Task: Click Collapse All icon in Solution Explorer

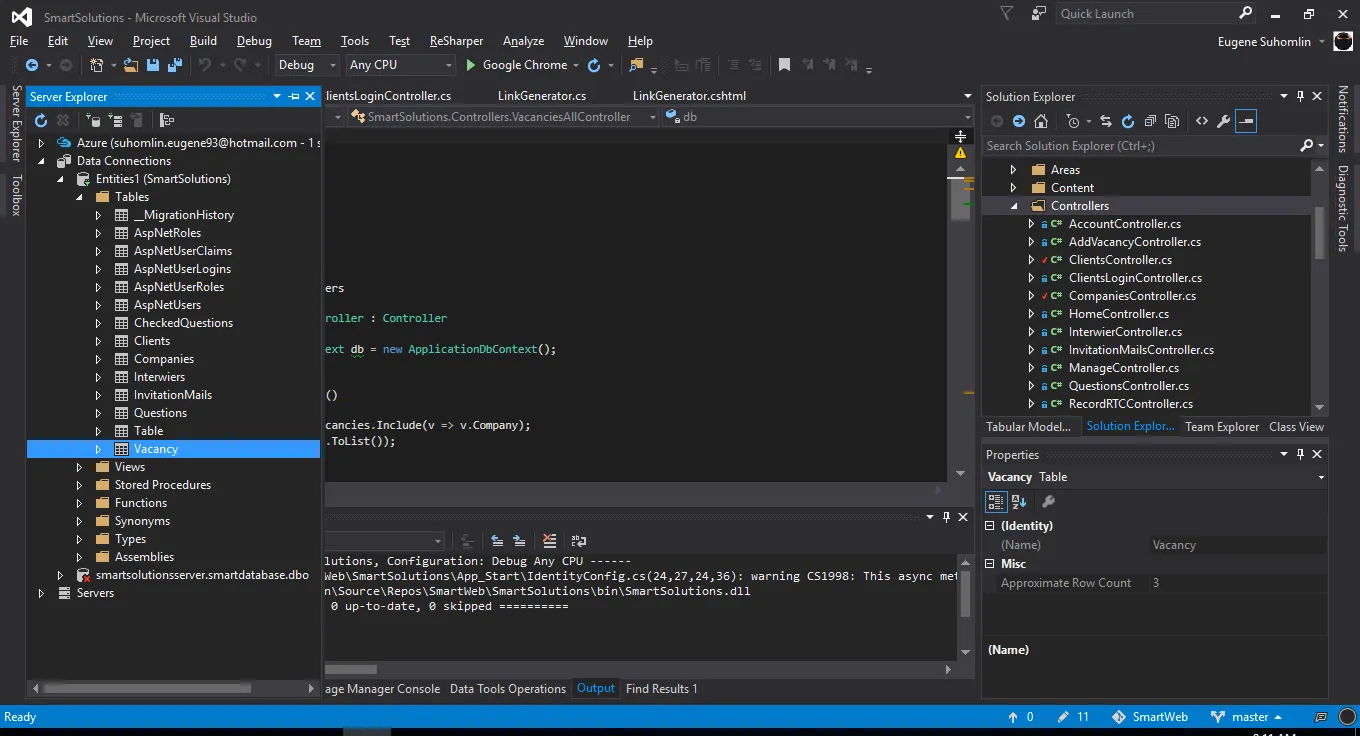Action: 1150,121
